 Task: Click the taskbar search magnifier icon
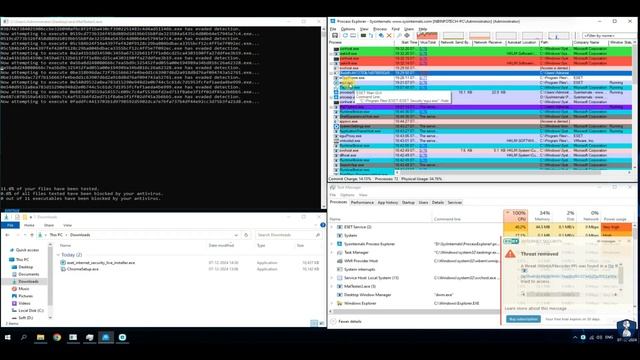[24, 338]
